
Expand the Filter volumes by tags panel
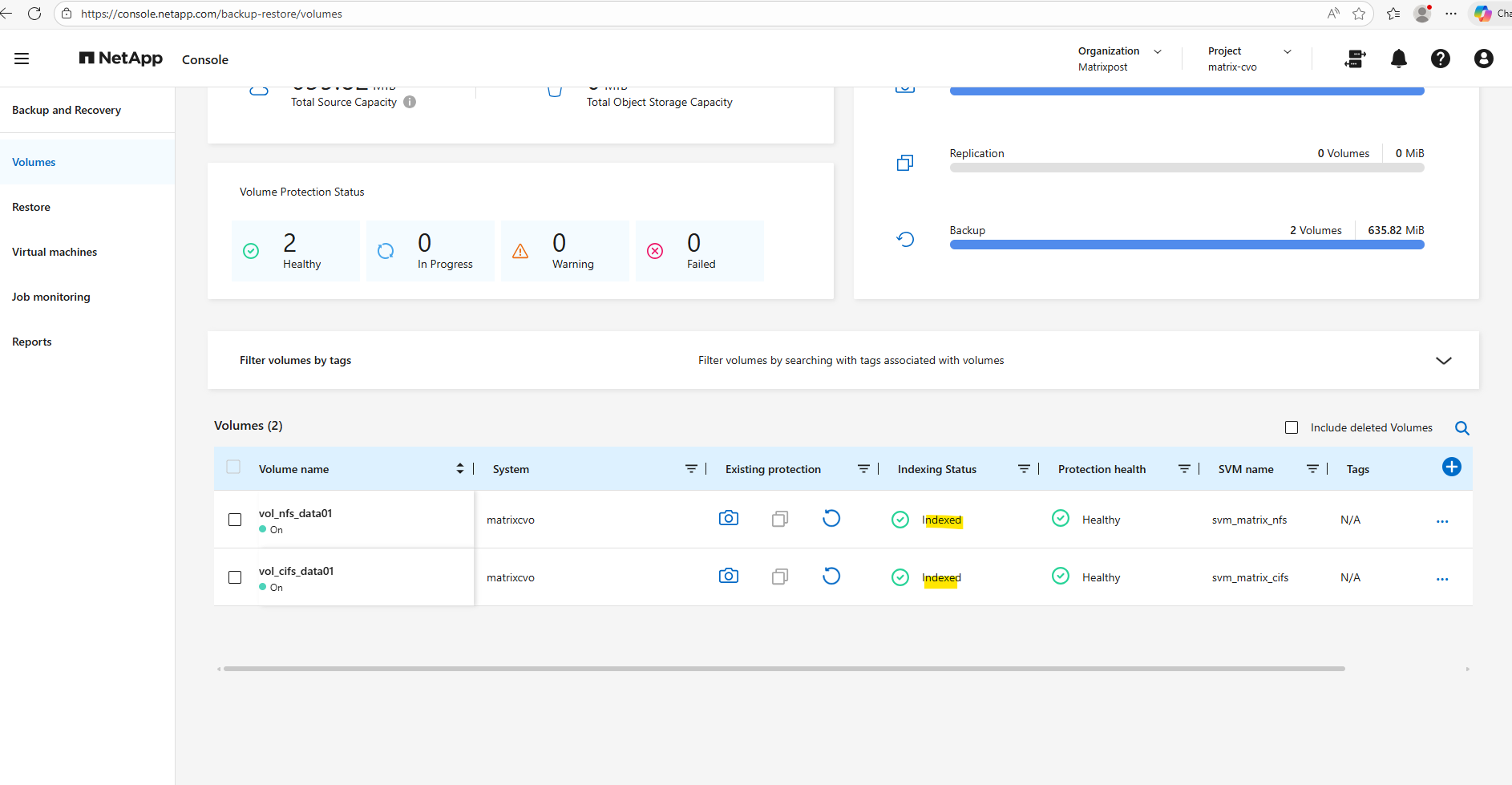1443,361
